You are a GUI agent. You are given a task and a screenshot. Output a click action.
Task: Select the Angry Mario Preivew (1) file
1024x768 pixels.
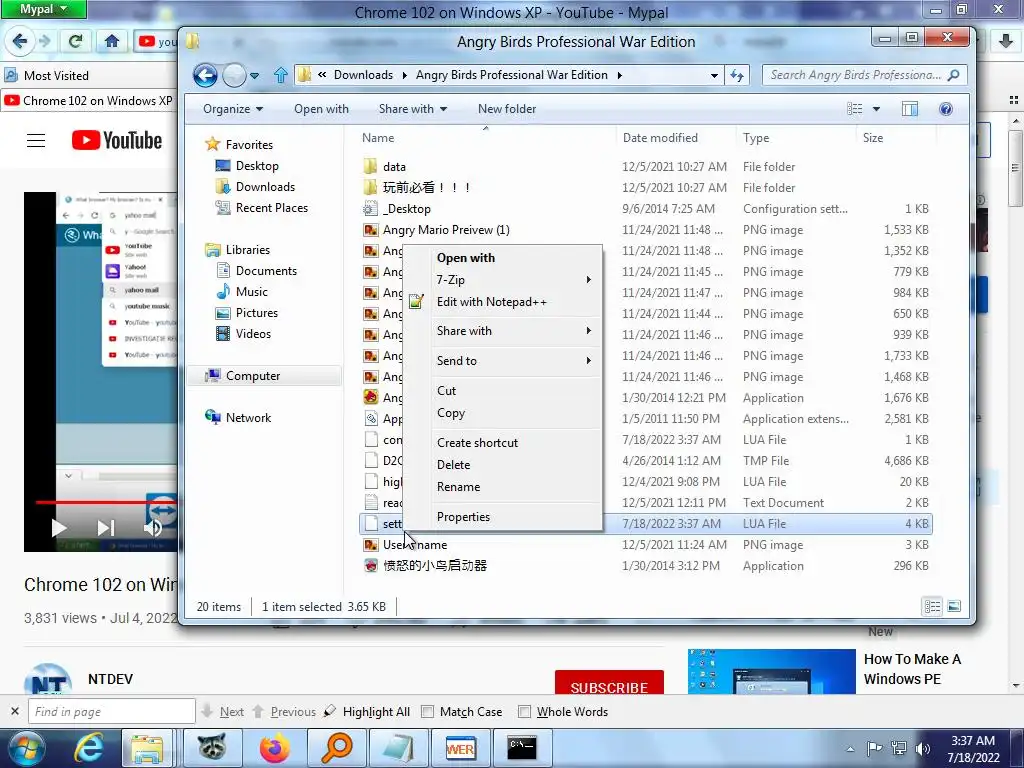[x=446, y=230]
